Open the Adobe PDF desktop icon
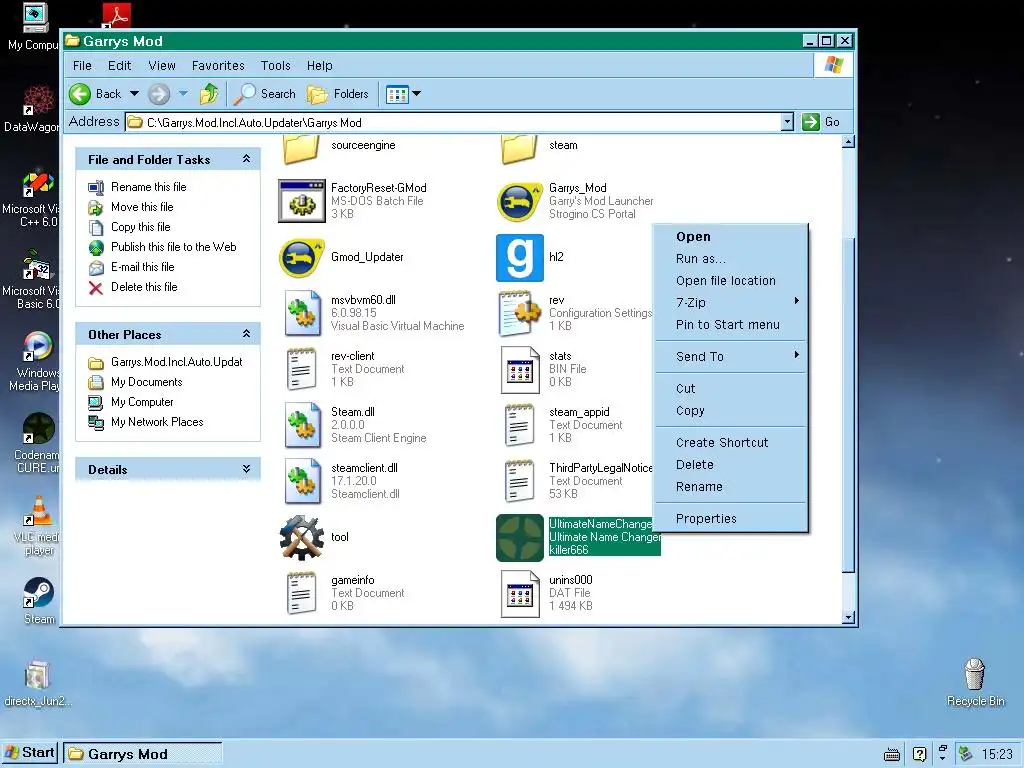Screen dimensions: 1024x768 (x=117, y=14)
